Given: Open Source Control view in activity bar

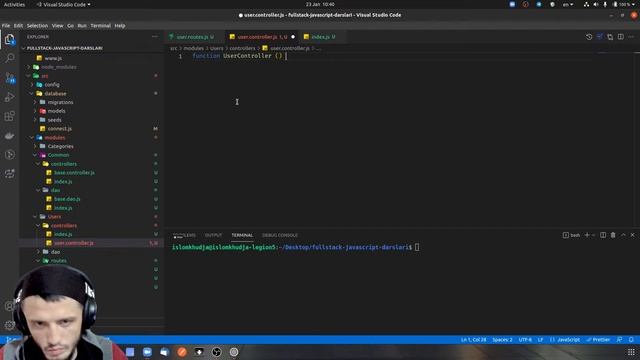Looking at the screenshot, I should [x=9, y=78].
